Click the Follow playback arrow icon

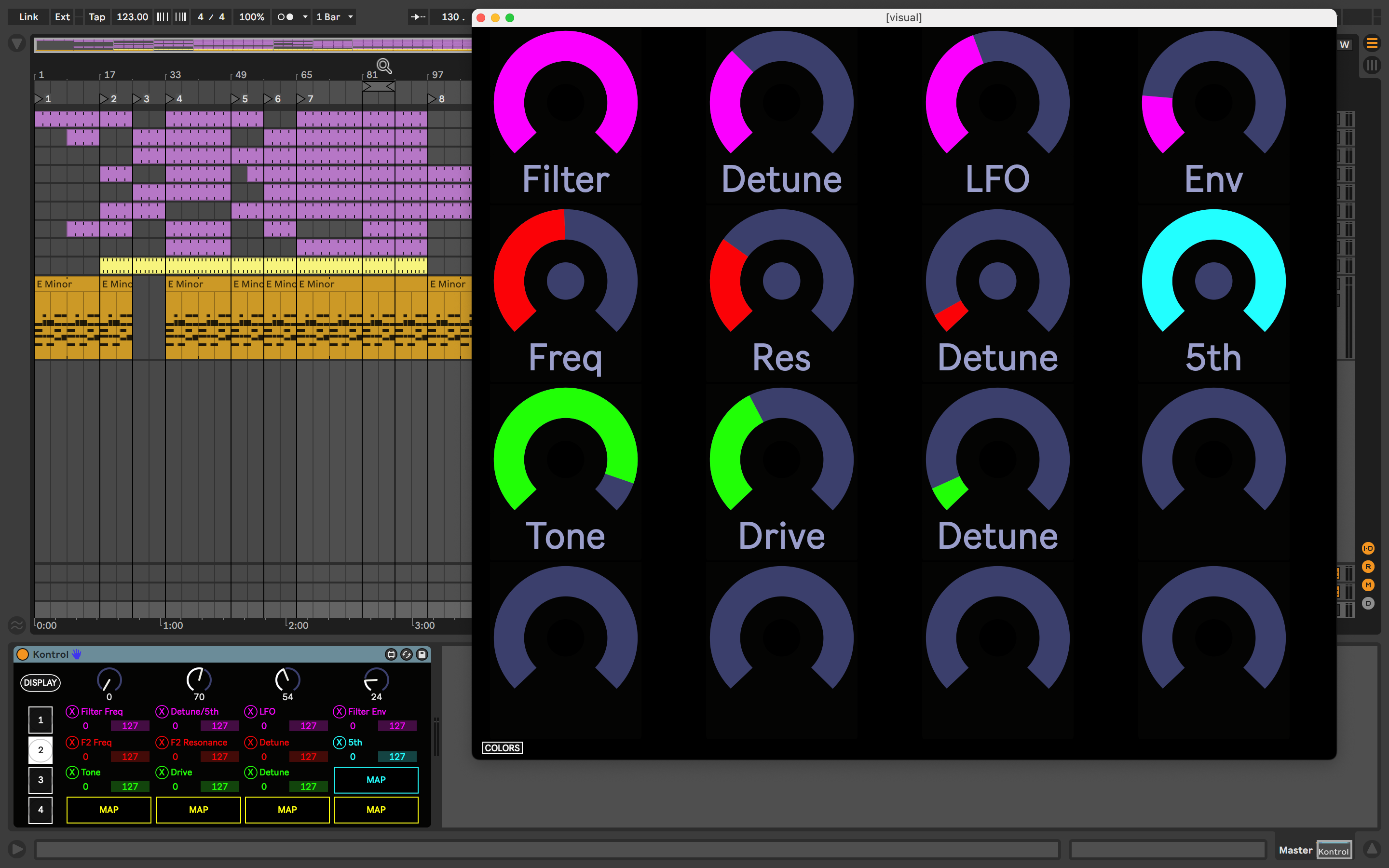(417, 17)
